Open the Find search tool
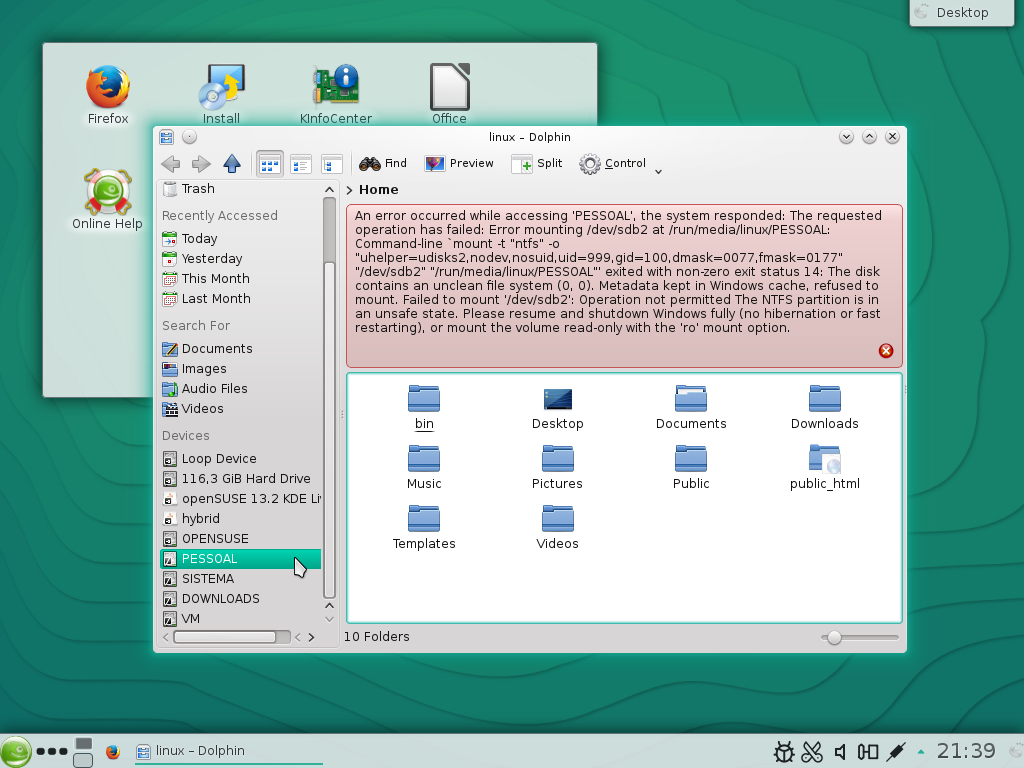The height and width of the screenshot is (768, 1024). pyautogui.click(x=383, y=163)
